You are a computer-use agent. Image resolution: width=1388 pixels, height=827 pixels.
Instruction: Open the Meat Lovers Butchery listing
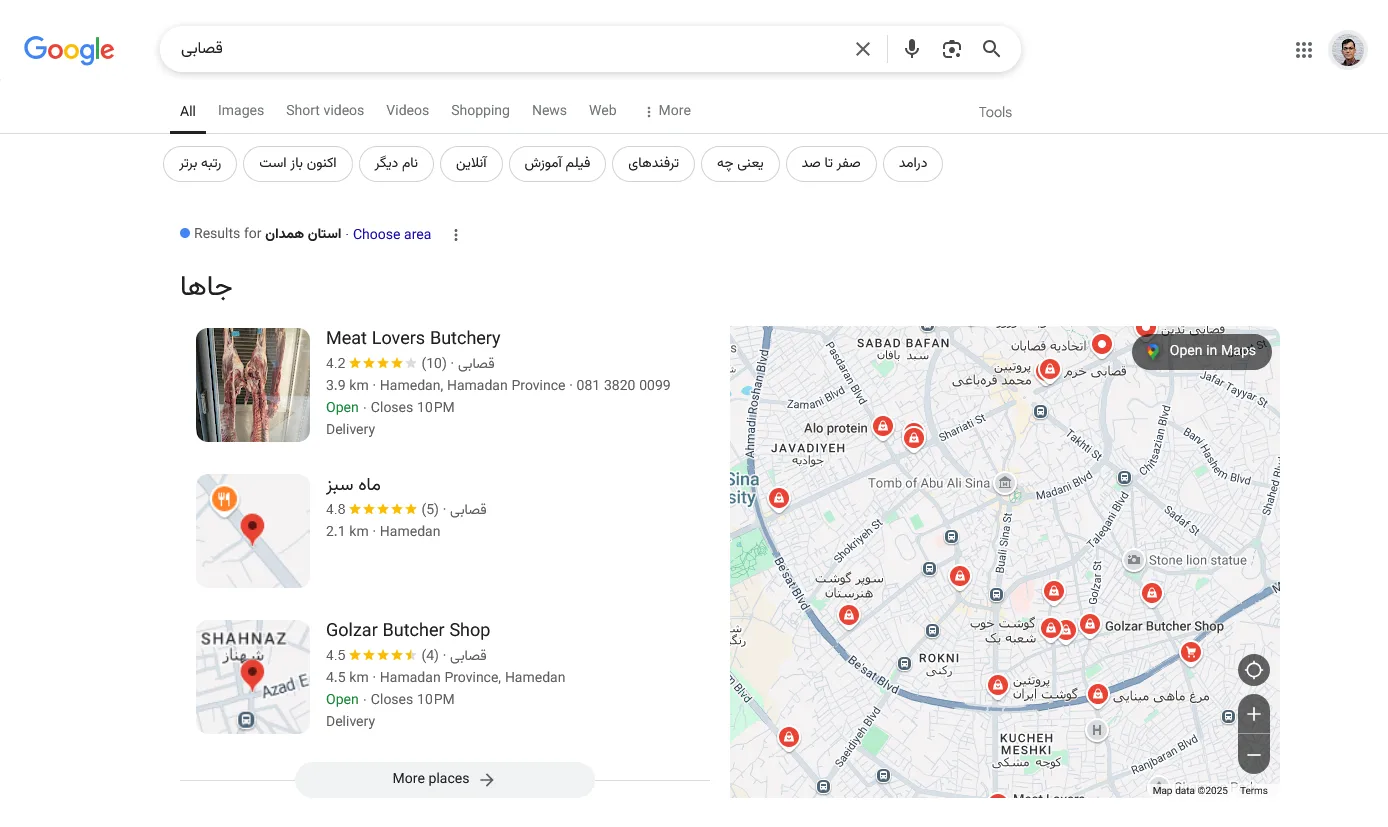point(413,339)
